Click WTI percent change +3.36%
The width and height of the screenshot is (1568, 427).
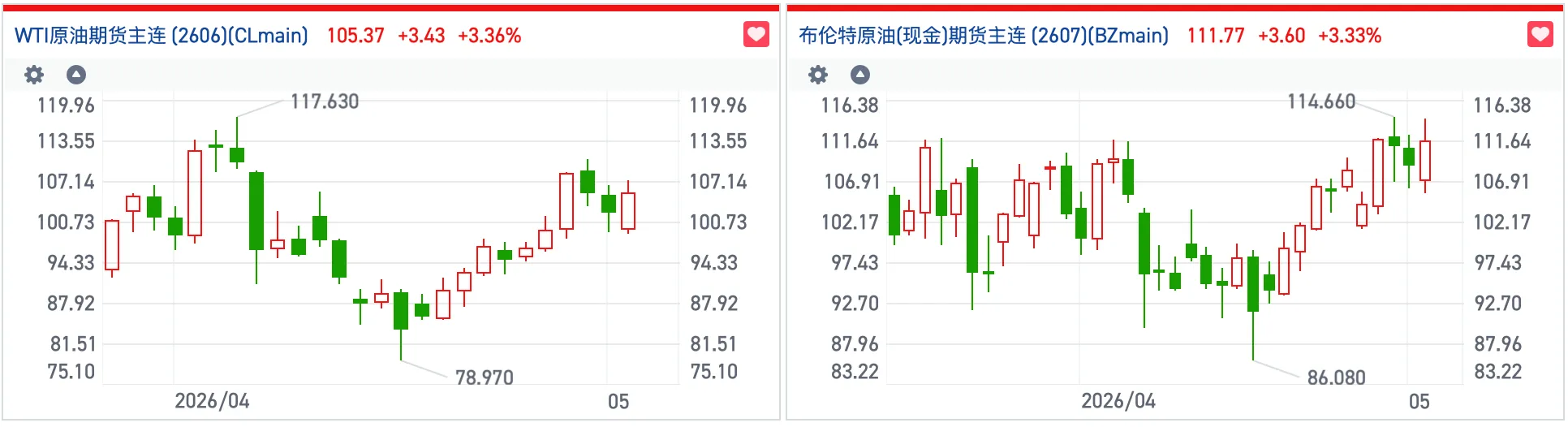489,36
